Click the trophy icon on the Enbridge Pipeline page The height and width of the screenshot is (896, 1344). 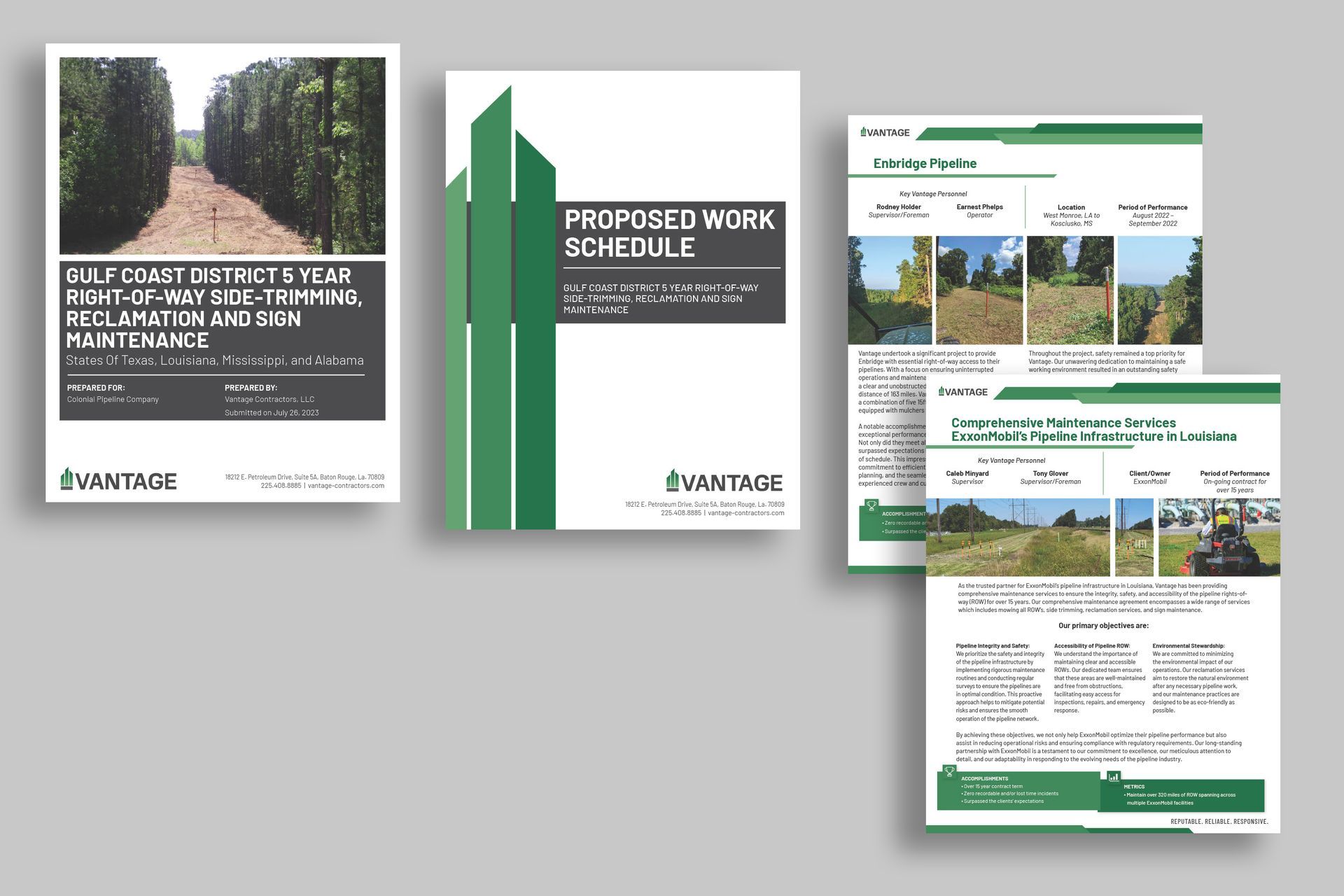(x=871, y=505)
